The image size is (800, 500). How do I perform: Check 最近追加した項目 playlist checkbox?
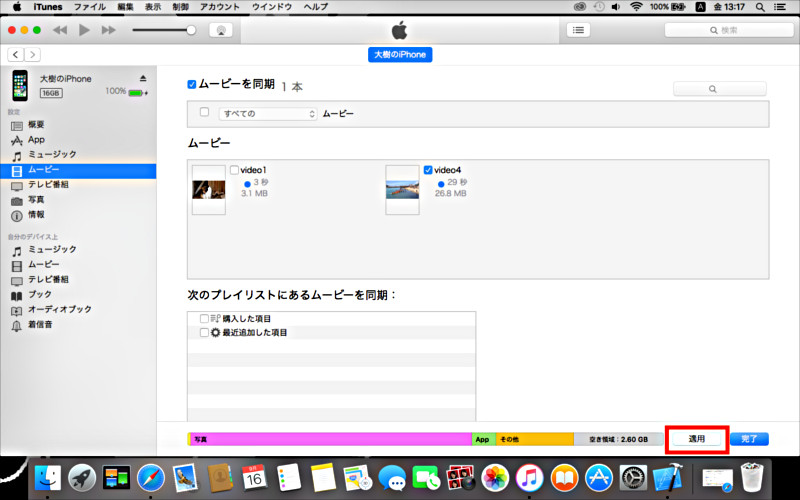pos(204,333)
